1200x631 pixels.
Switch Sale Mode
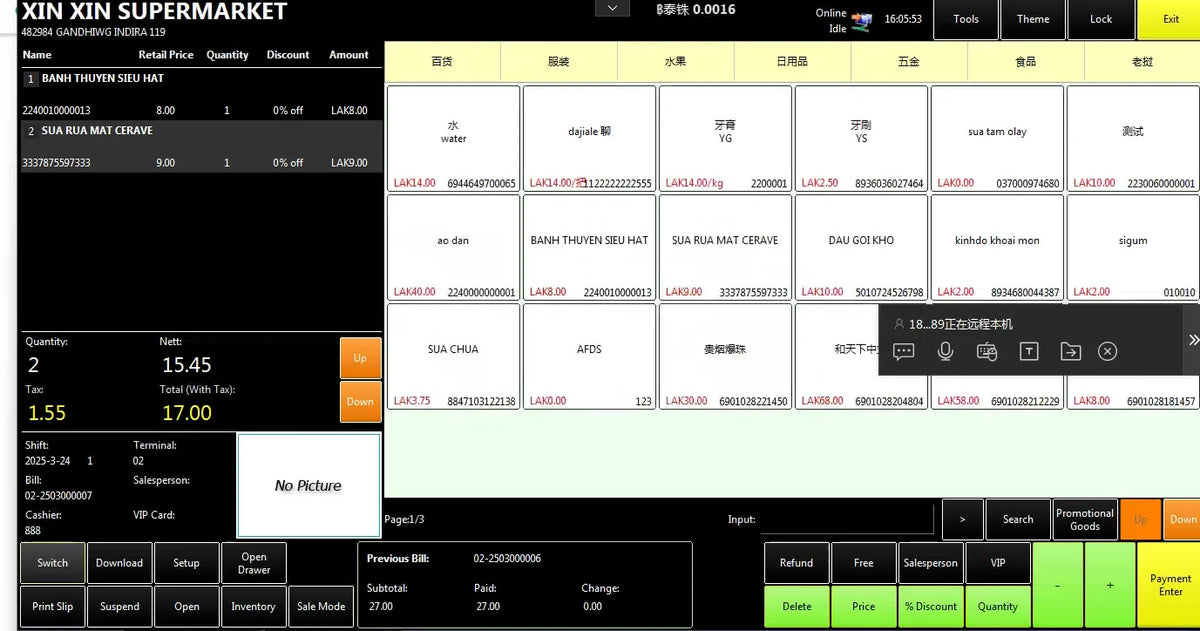click(x=321, y=606)
